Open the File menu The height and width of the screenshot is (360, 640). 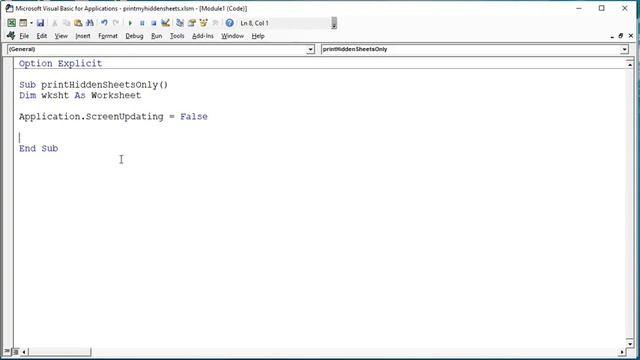24,36
